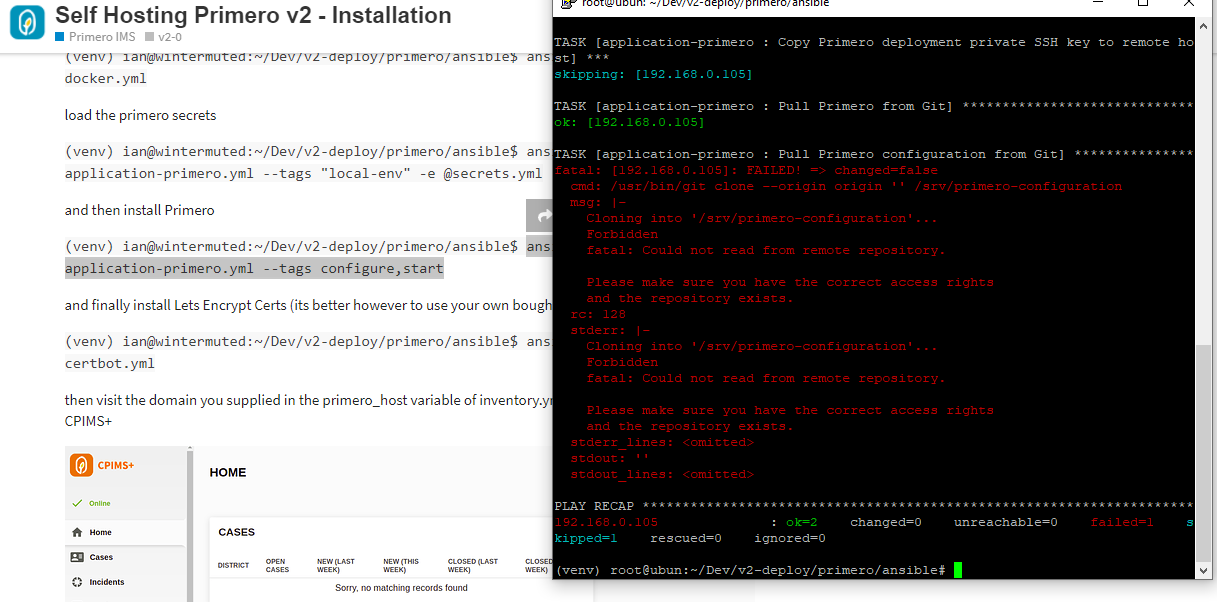Open the topic title "Self Hosting Primero v2 - Installation"
Screen dimensions: 1217x602
pos(253,15)
